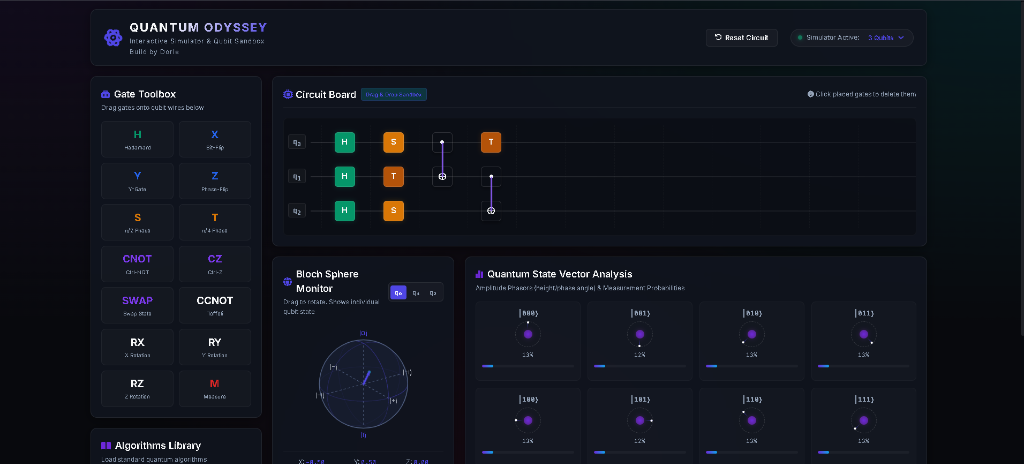
Task: Click the Bloch Sphere Monitor globe icon
Action: click(287, 282)
